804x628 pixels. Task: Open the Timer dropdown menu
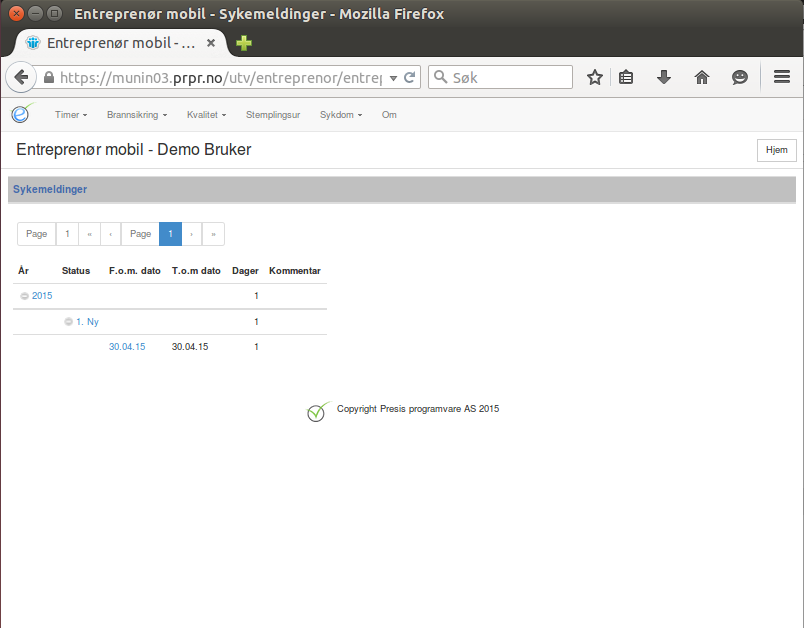(x=71, y=115)
